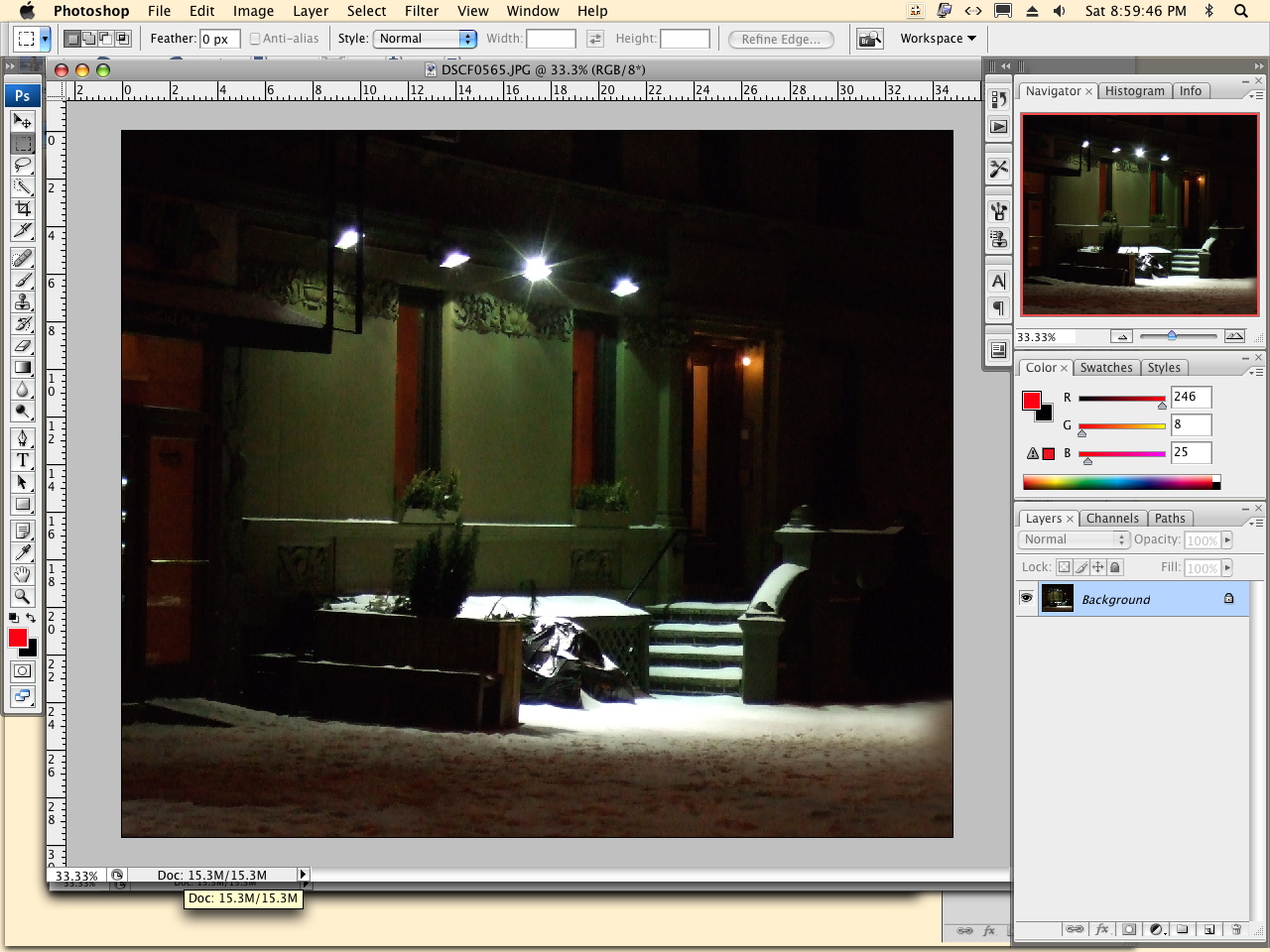Viewport: 1270px width, 952px height.
Task: Open the status bar info arrow
Action: [304, 875]
